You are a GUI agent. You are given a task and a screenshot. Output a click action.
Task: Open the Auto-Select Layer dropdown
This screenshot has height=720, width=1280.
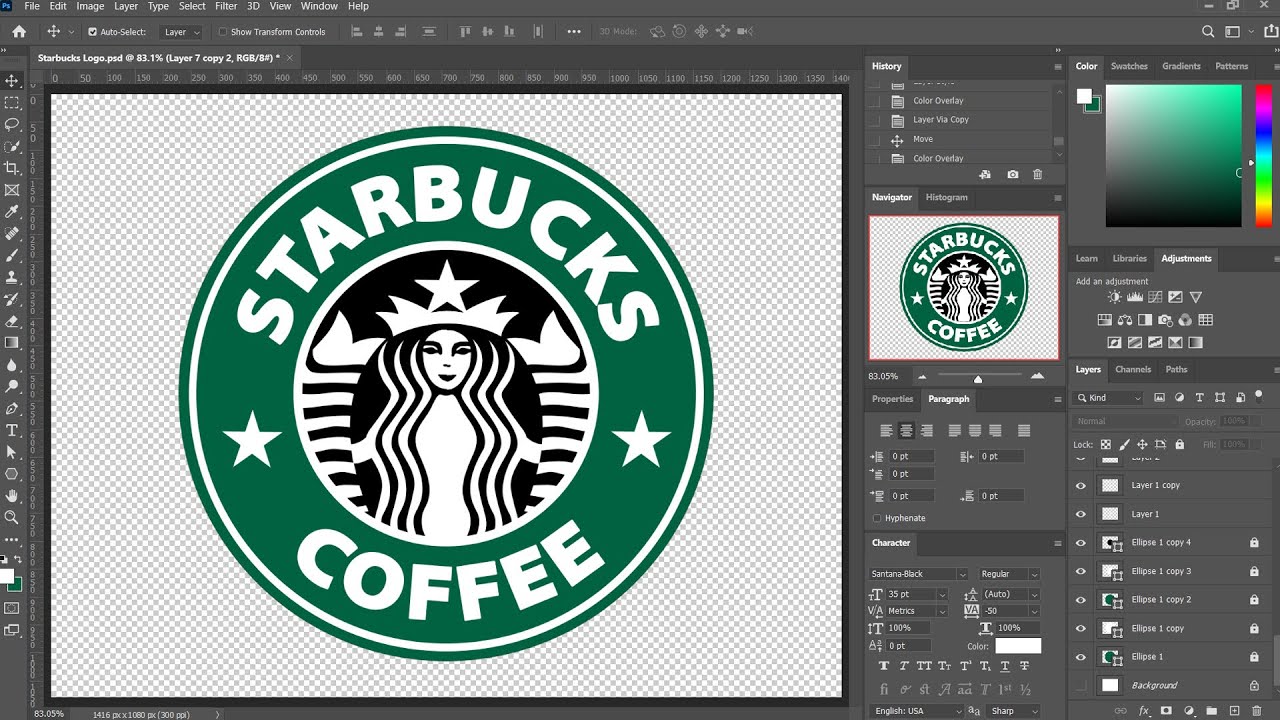[182, 32]
